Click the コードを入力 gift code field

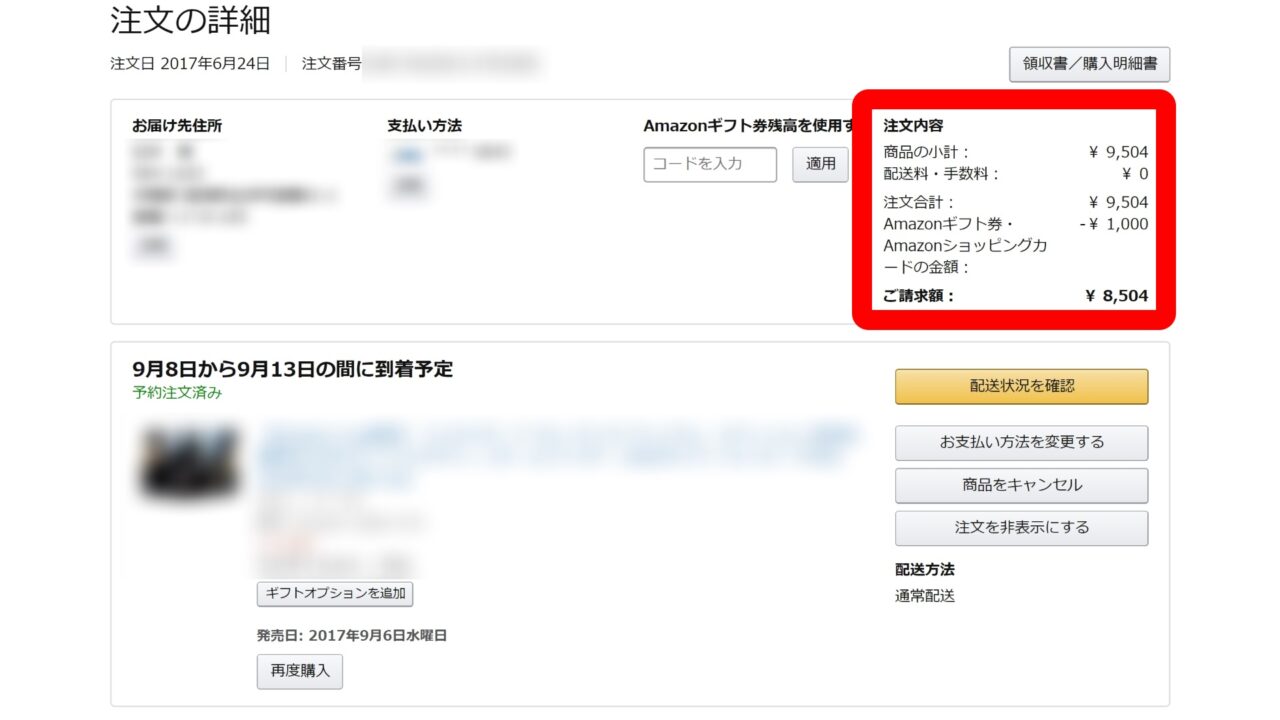point(709,164)
